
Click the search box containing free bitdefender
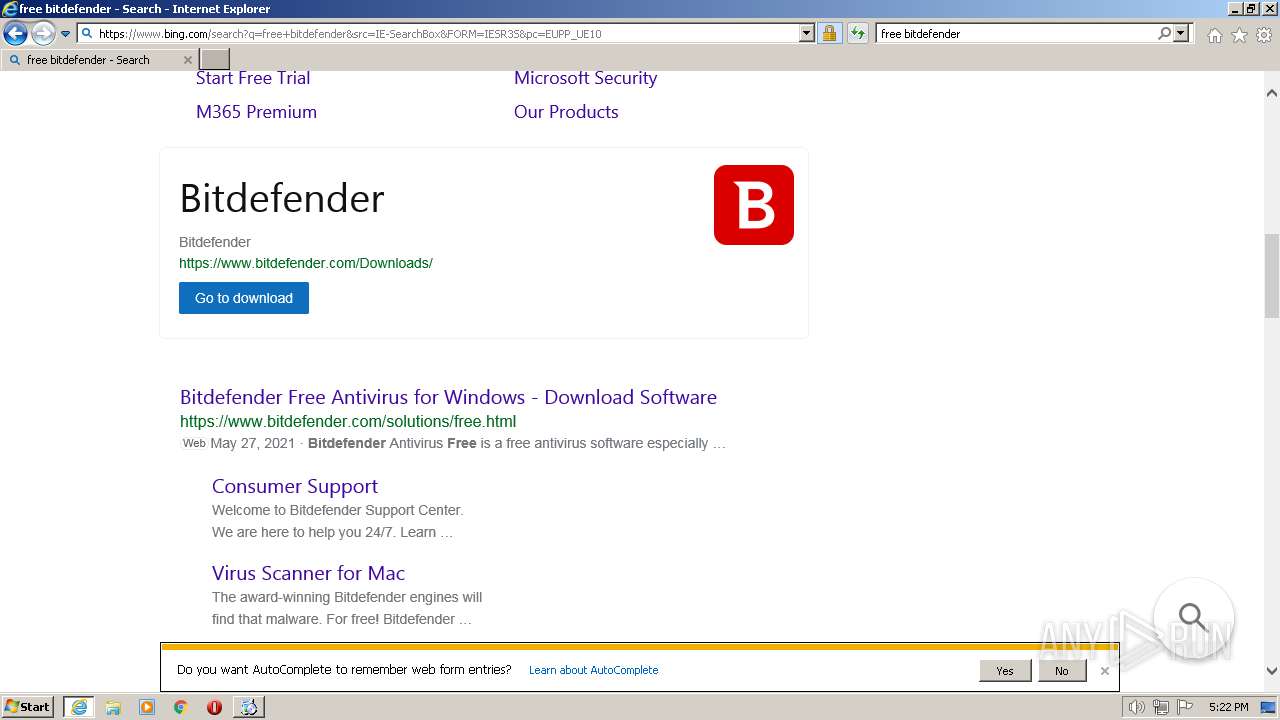pos(1015,33)
